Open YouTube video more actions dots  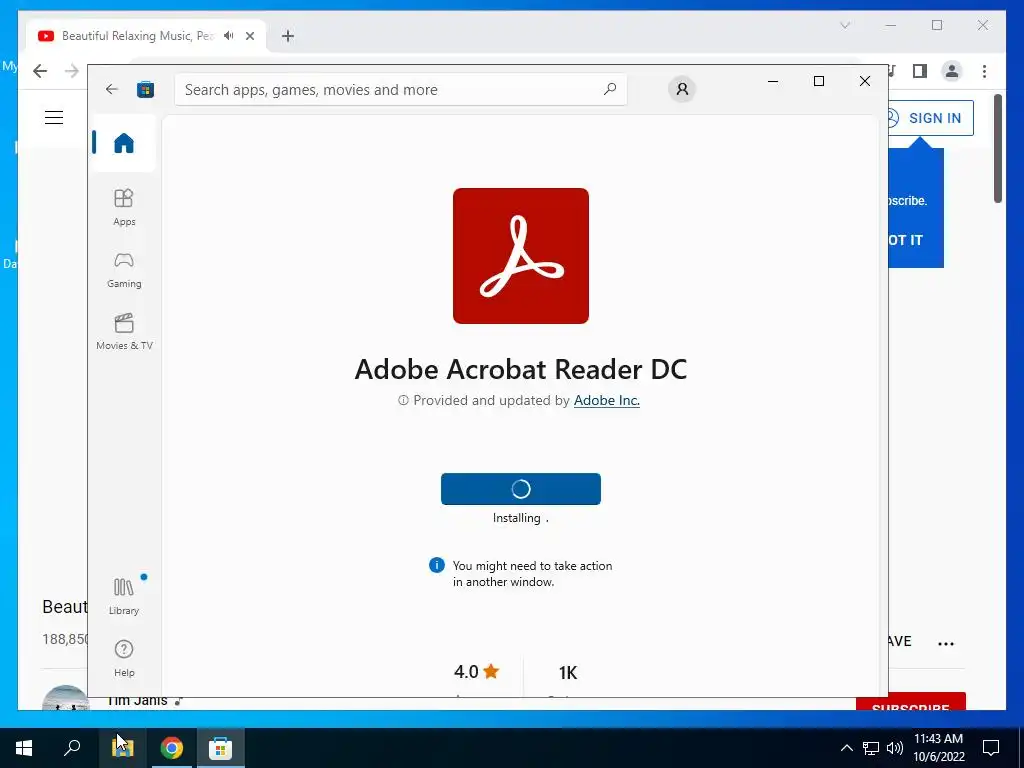point(946,643)
